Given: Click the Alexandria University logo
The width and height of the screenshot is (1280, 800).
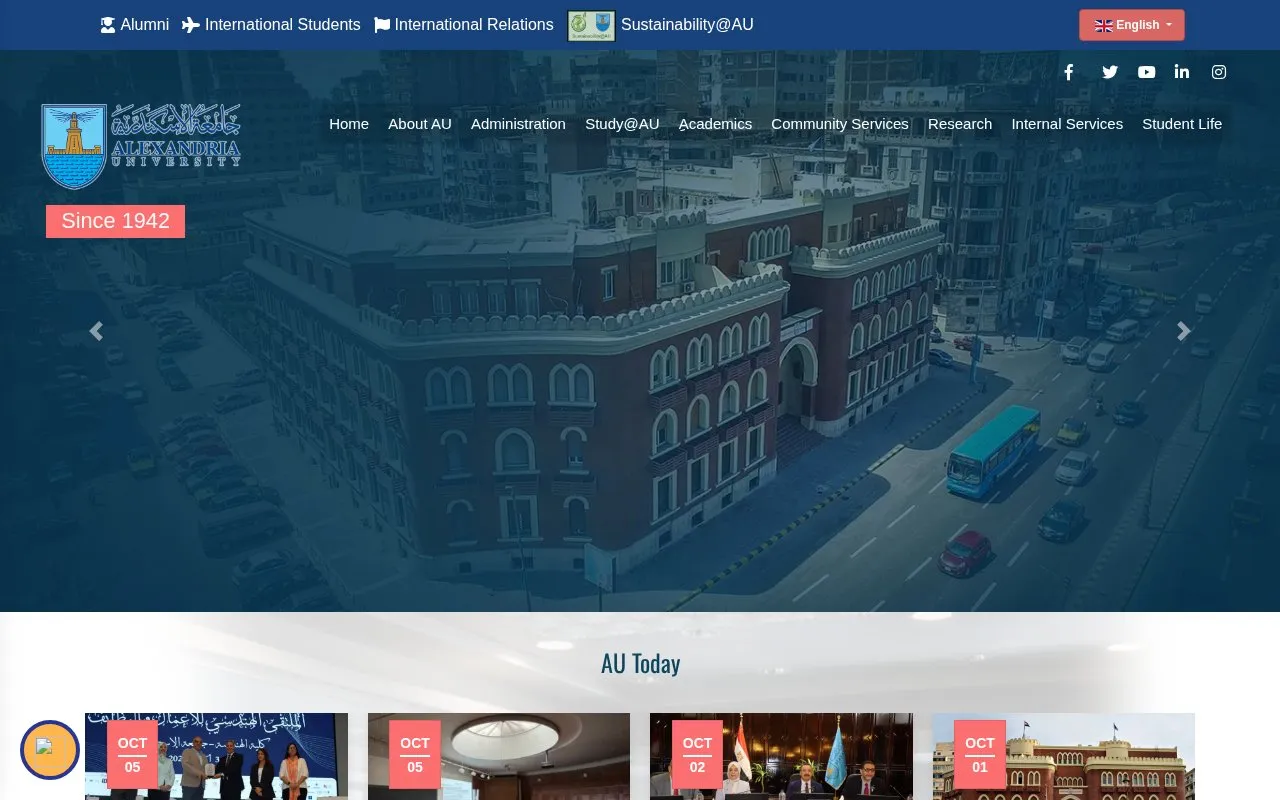Looking at the screenshot, I should pyautogui.click(x=141, y=146).
